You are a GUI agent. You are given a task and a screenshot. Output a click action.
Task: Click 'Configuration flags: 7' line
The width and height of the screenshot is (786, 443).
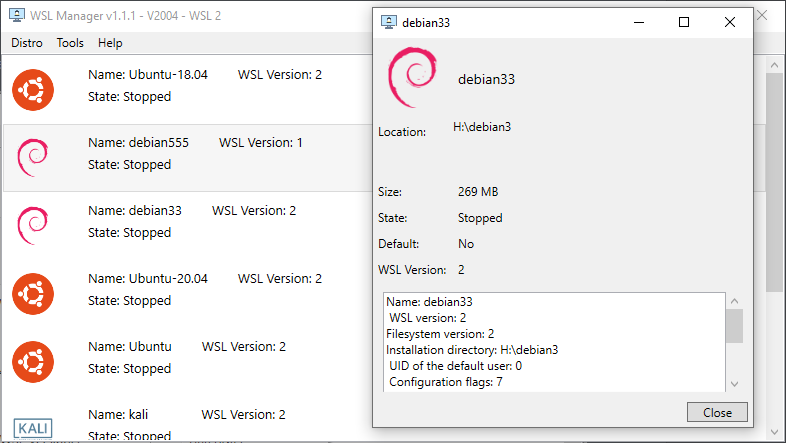click(446, 382)
